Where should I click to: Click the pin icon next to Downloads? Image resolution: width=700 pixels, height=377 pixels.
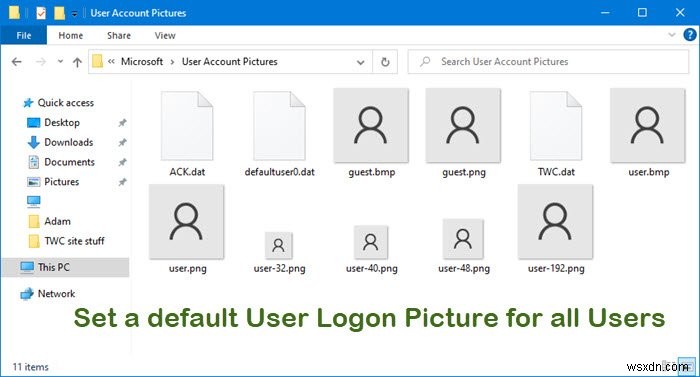coord(122,142)
